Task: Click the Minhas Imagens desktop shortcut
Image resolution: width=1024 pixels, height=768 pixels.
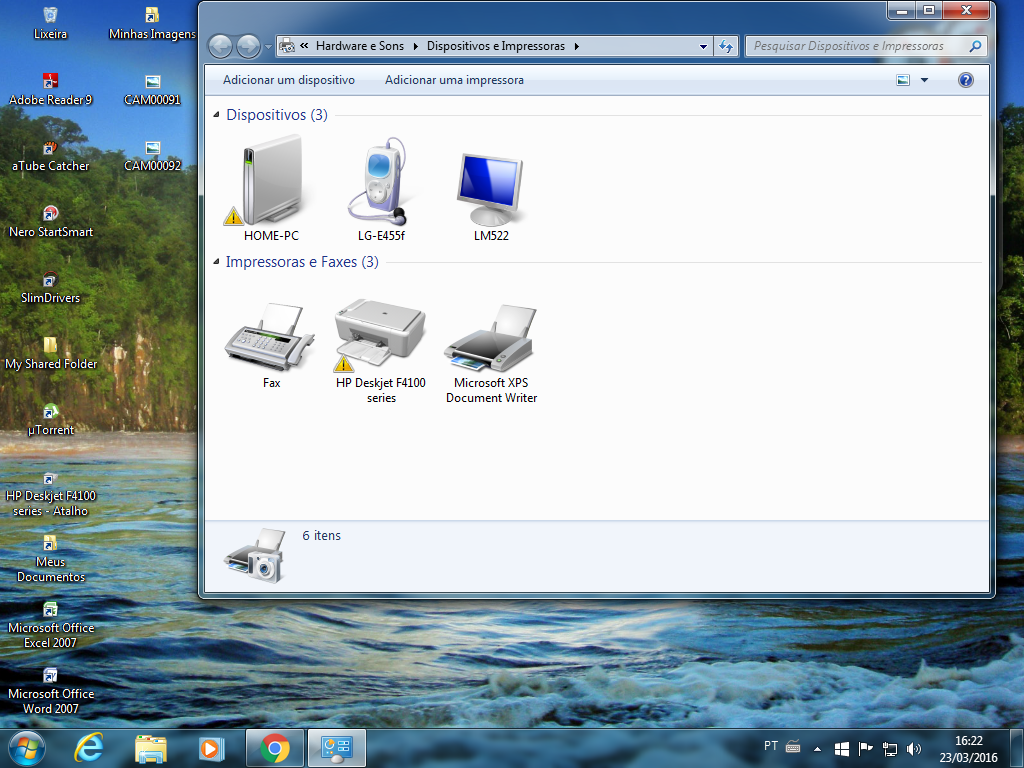Action: pos(152,24)
